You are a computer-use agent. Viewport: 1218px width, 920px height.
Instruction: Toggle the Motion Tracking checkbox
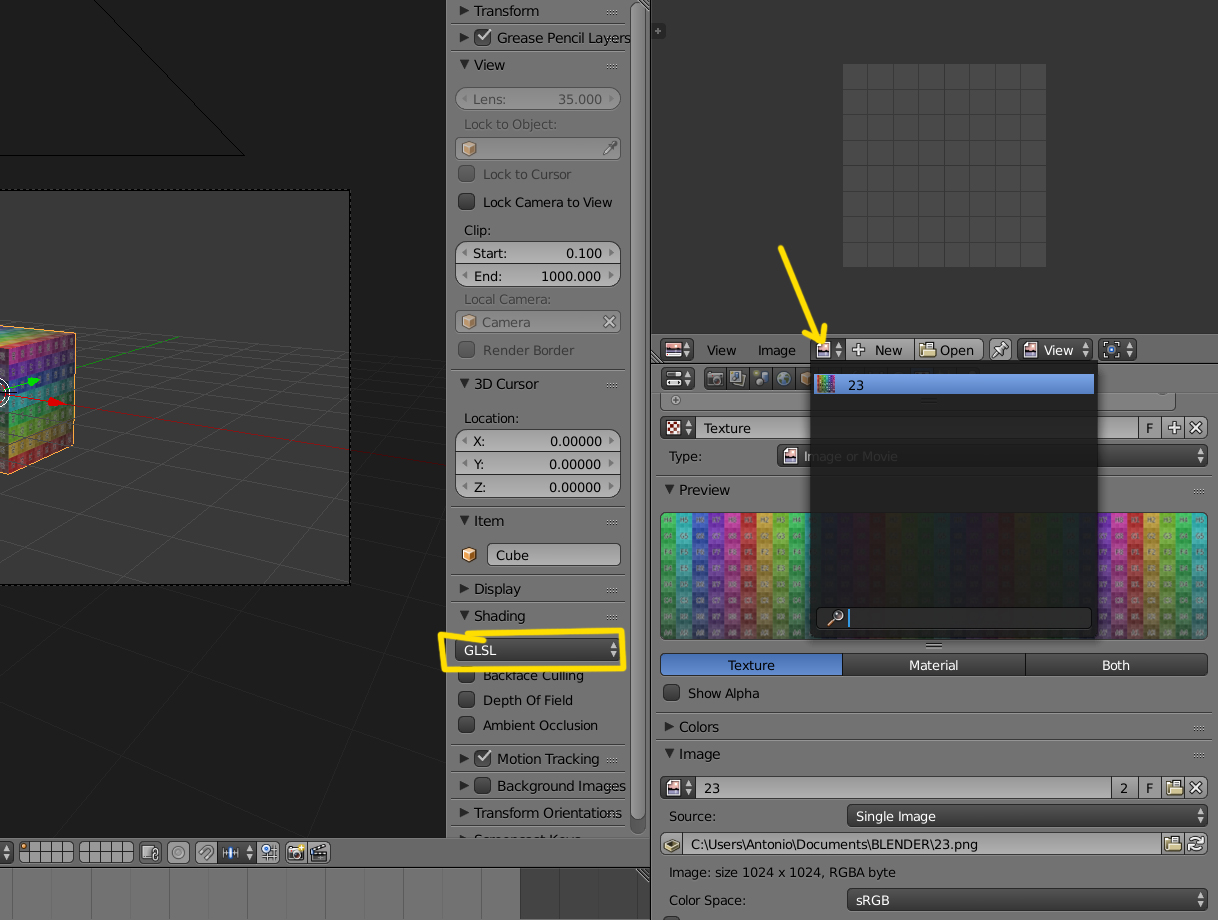point(483,758)
